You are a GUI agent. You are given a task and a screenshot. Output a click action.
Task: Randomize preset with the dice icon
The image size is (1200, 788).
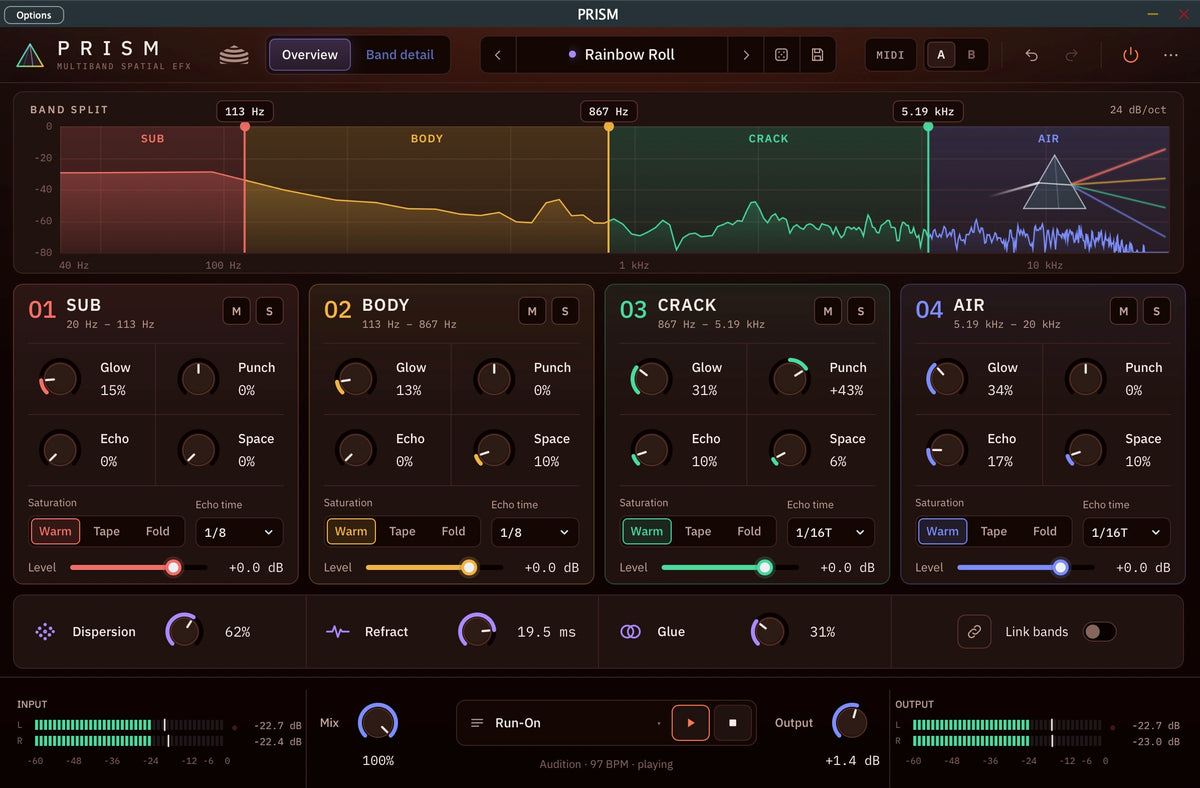[x=780, y=55]
